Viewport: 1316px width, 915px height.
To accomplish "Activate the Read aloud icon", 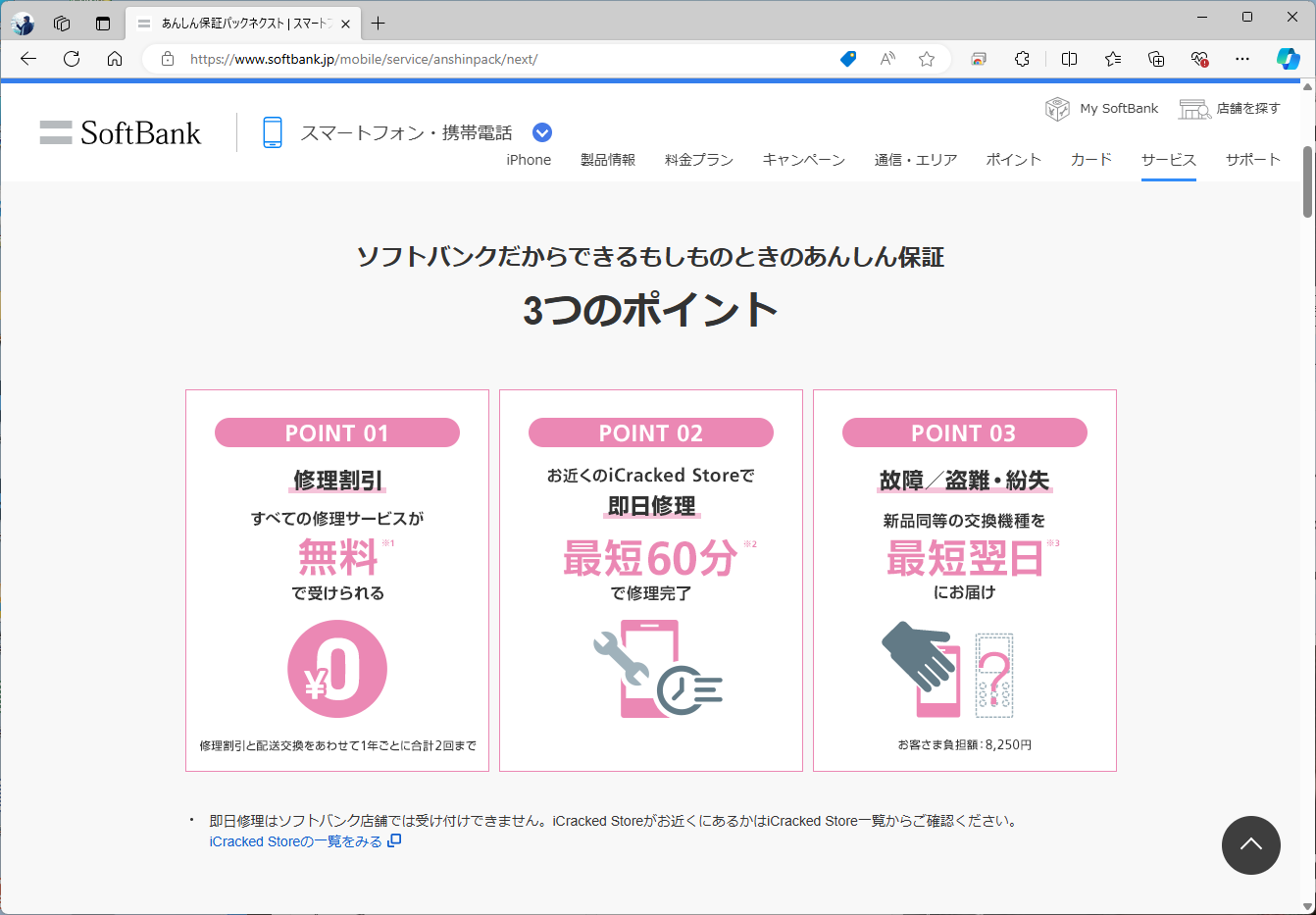I will (x=887, y=59).
